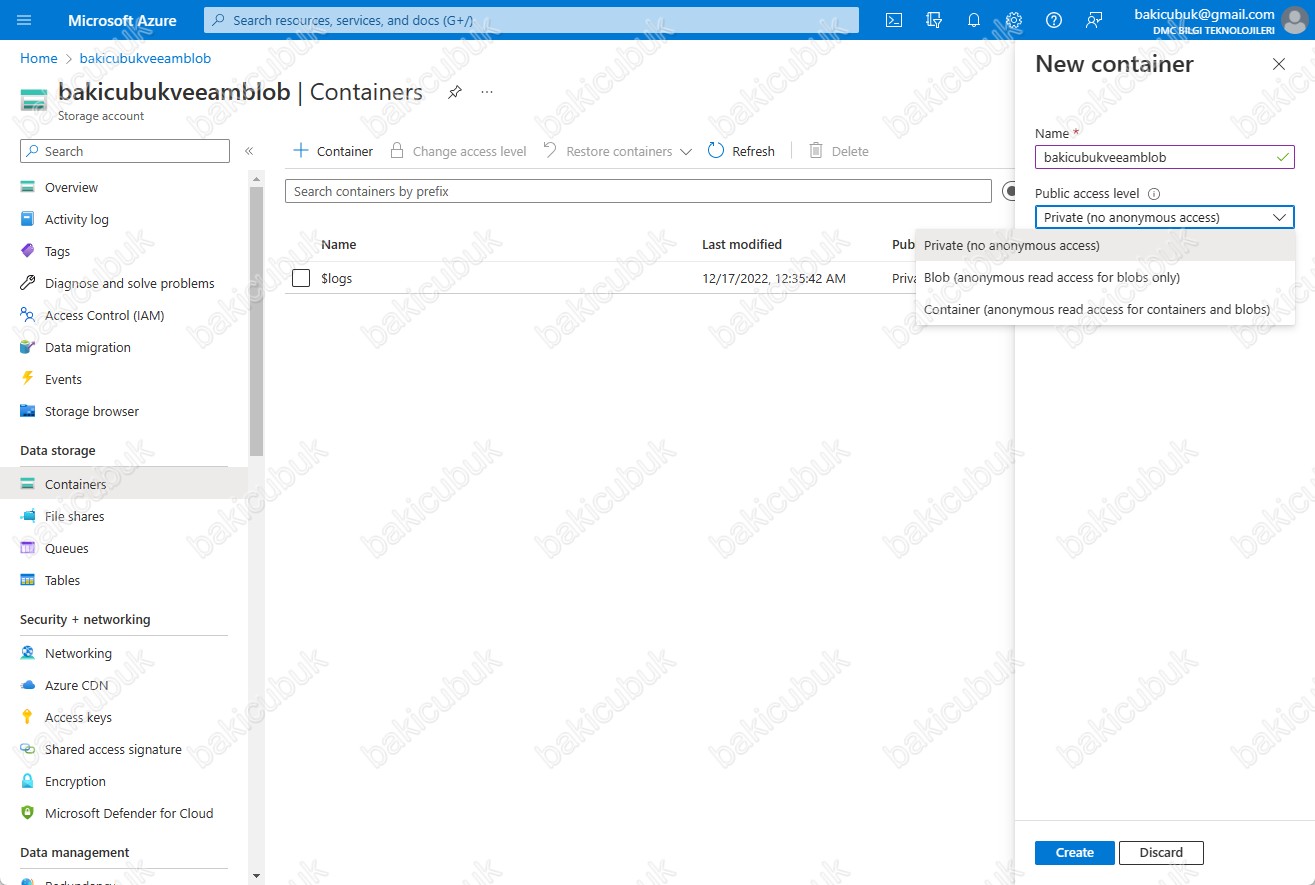1315x885 pixels.
Task: Go to Home breadcrumb link
Action: click(x=39, y=58)
